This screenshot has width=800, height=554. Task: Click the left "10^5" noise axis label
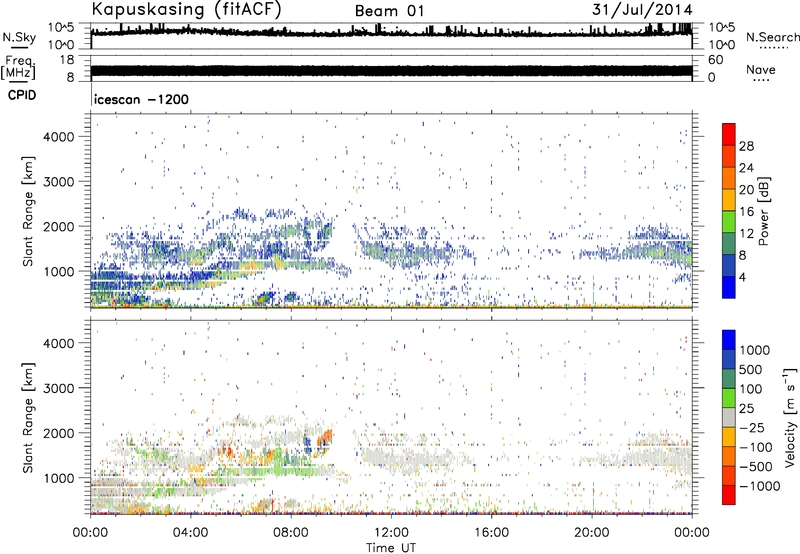pos(61,28)
